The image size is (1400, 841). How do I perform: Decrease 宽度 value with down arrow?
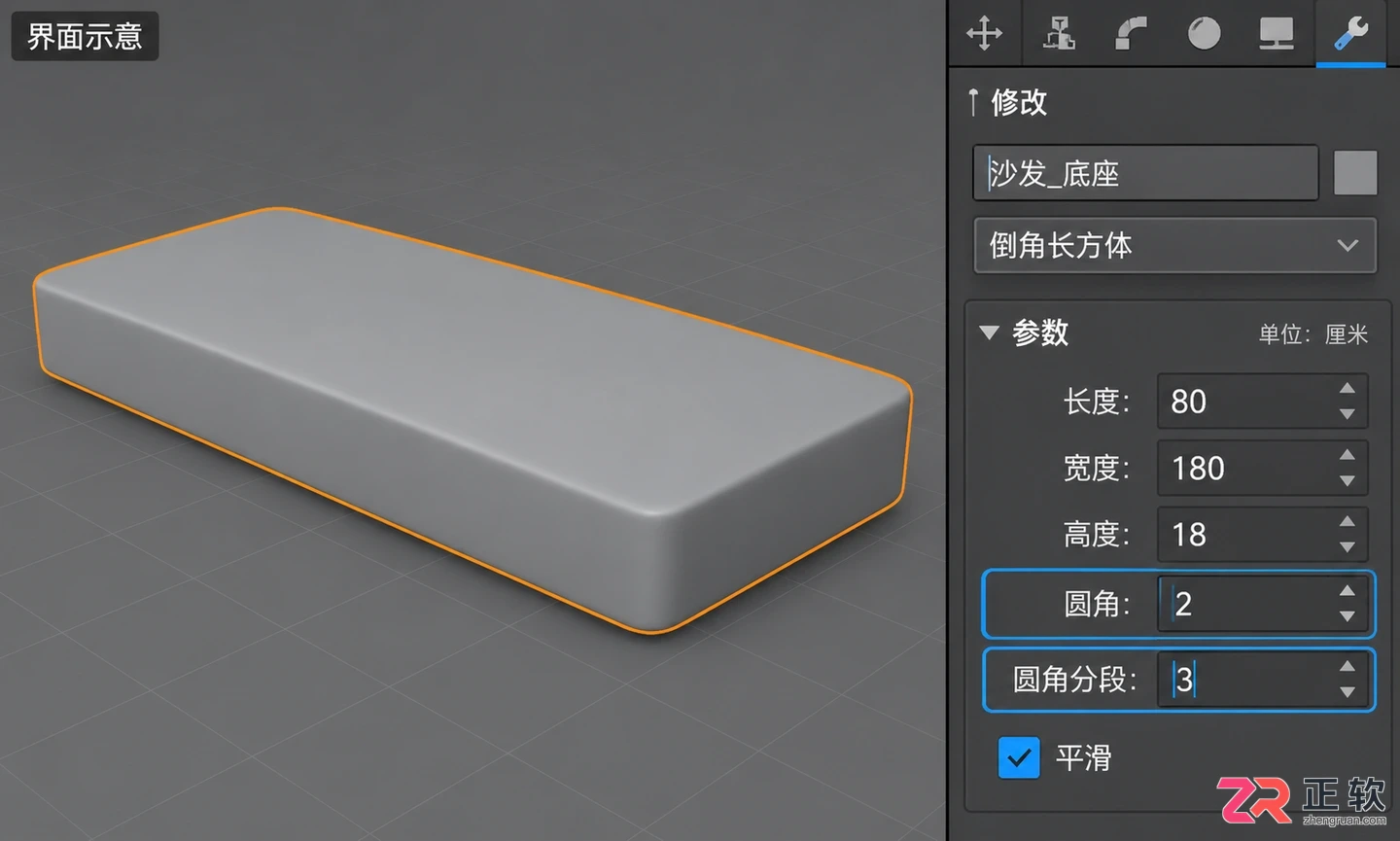coord(1347,481)
